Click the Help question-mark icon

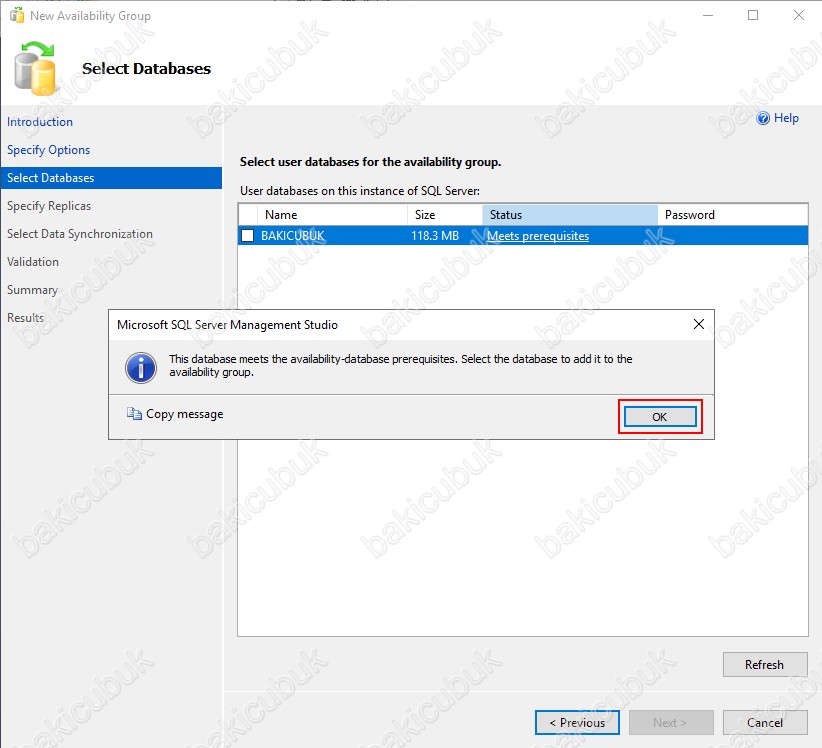pyautogui.click(x=763, y=118)
